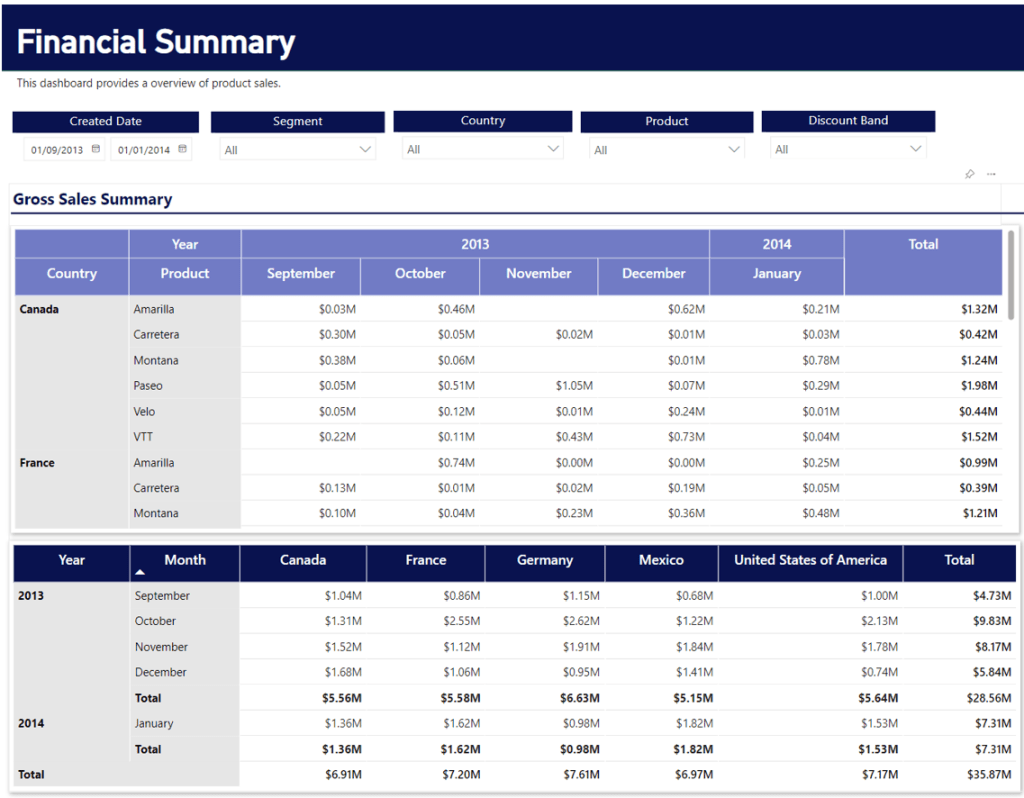Select the 2013 year header cell
Viewport: 1024px width, 798px height.
[475, 243]
